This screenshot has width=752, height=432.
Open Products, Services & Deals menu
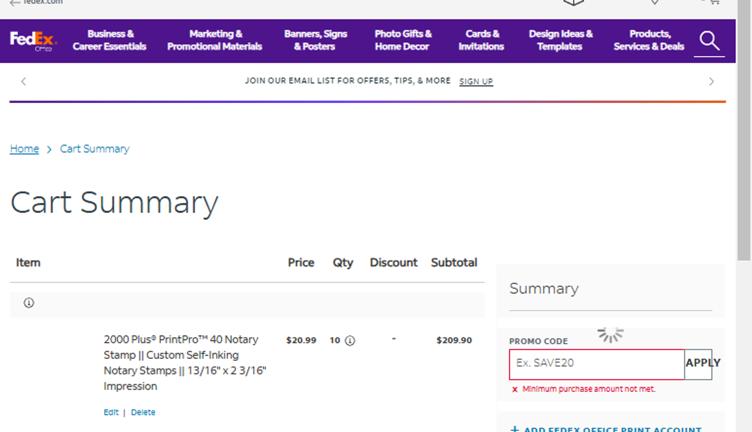649,40
